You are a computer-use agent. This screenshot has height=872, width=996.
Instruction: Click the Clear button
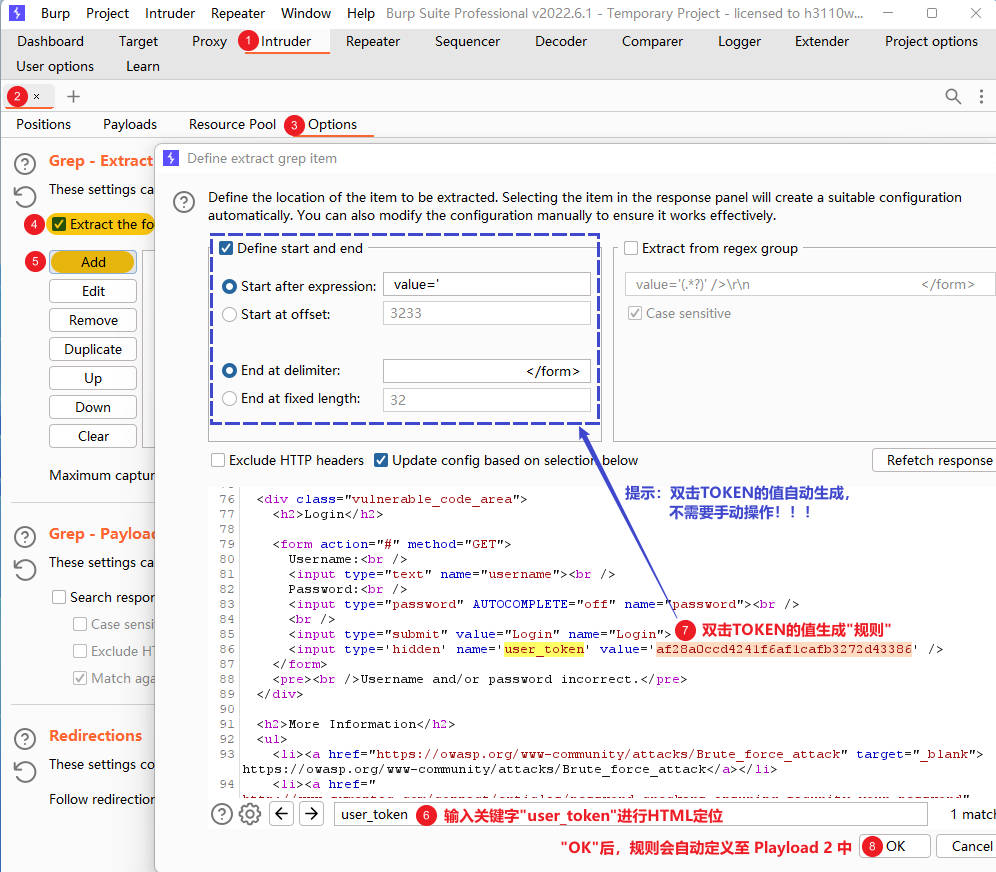point(93,436)
